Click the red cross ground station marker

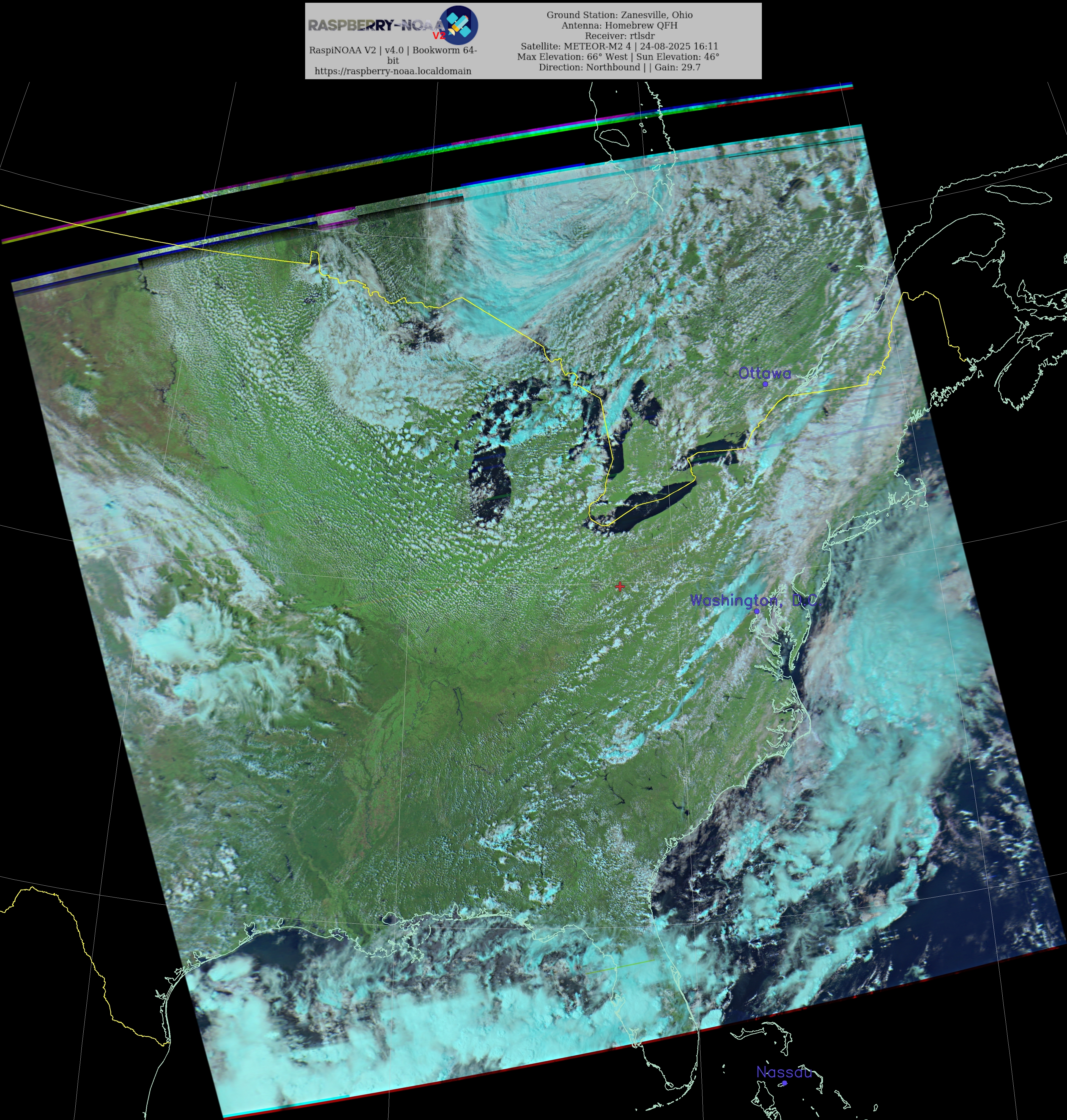(x=619, y=586)
